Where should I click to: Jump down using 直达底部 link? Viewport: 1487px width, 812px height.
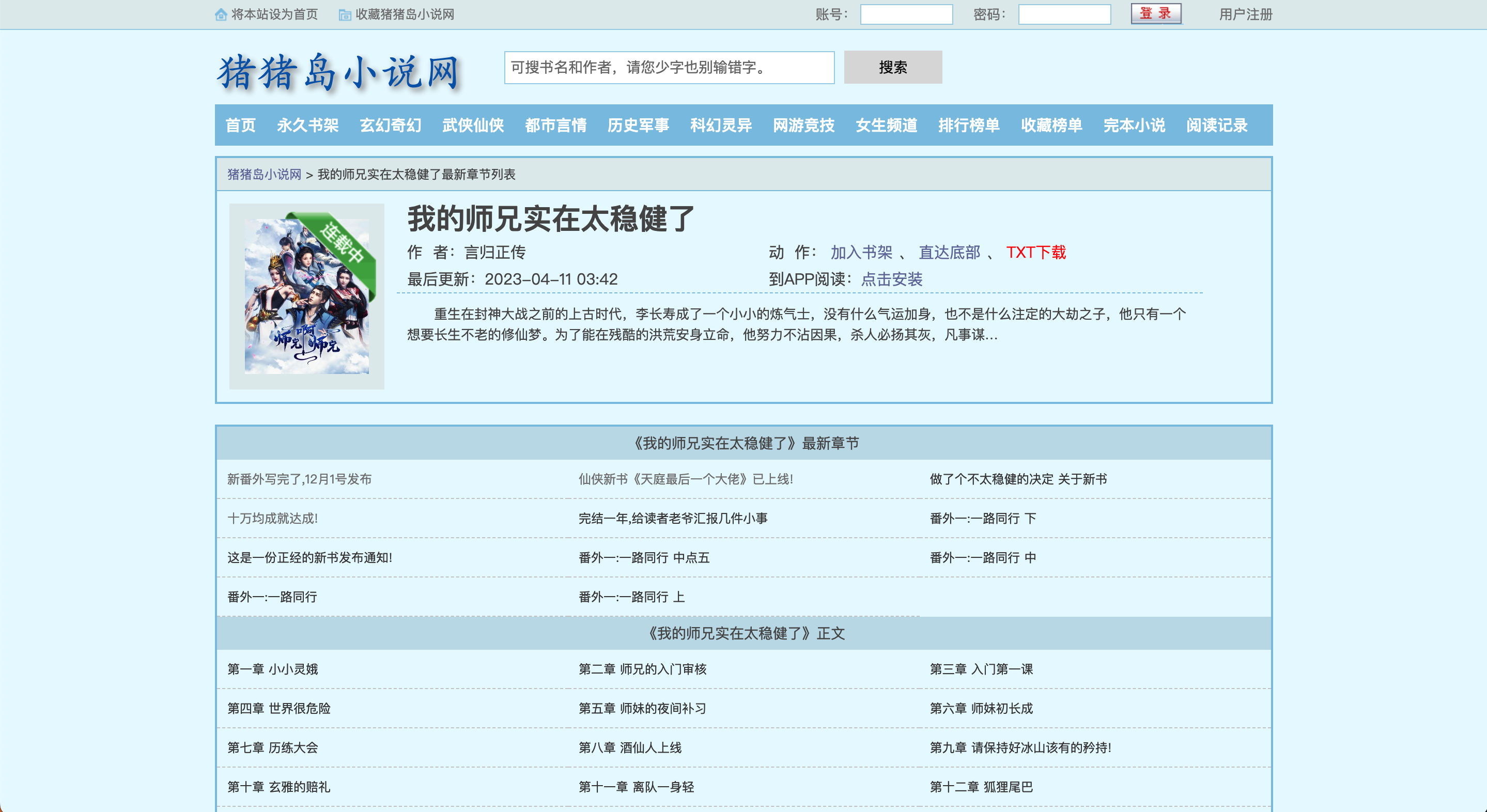(949, 252)
